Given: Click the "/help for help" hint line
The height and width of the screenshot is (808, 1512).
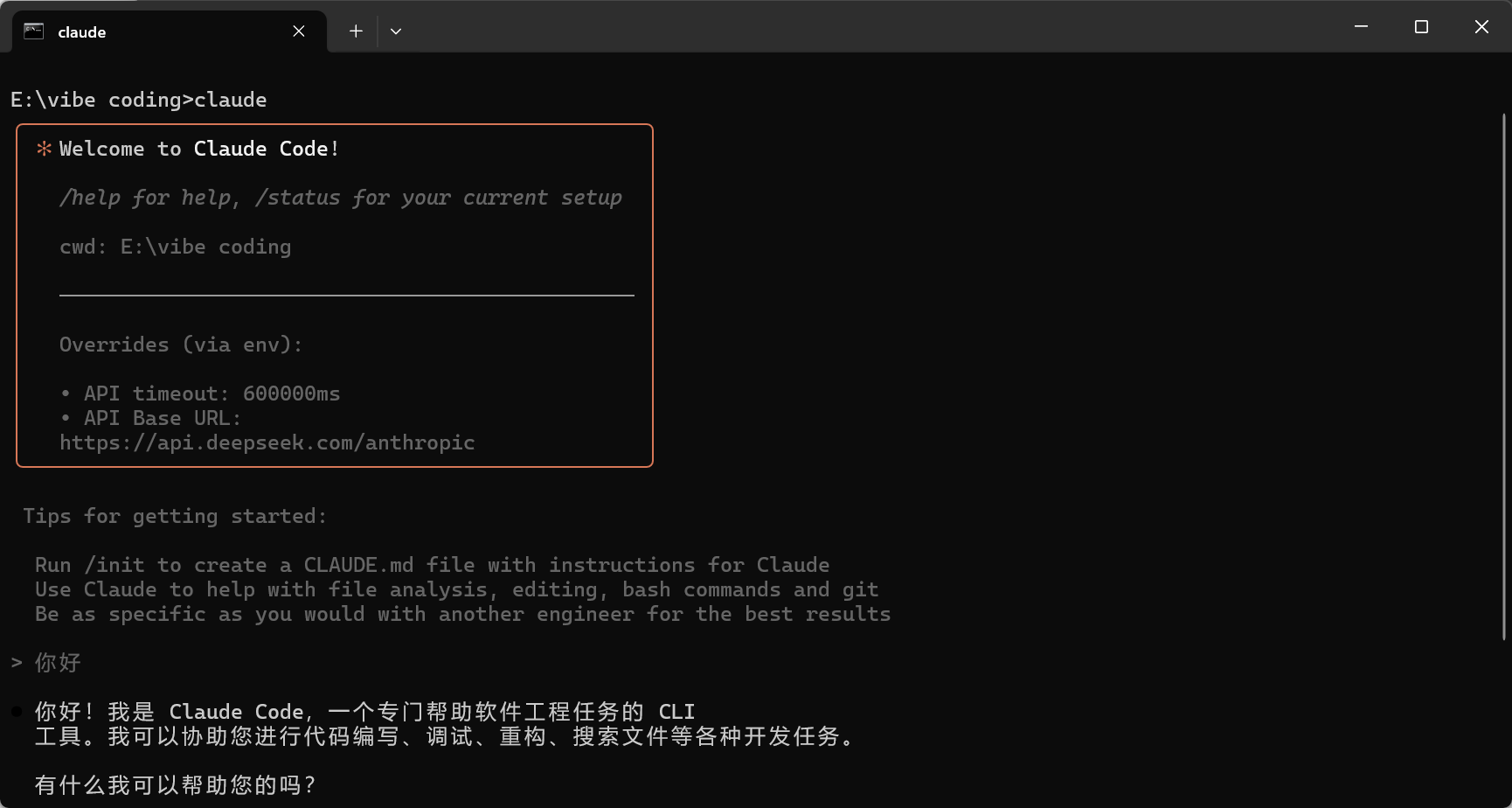Looking at the screenshot, I should (341, 198).
